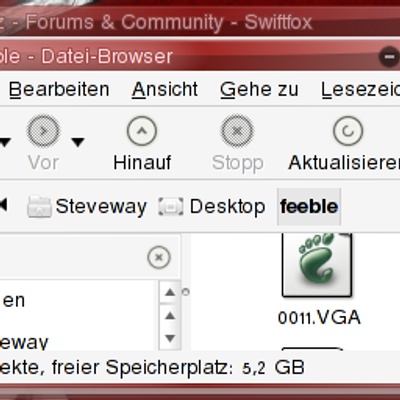
Task: Select the Desktop path button icon
Action: click(x=171, y=207)
